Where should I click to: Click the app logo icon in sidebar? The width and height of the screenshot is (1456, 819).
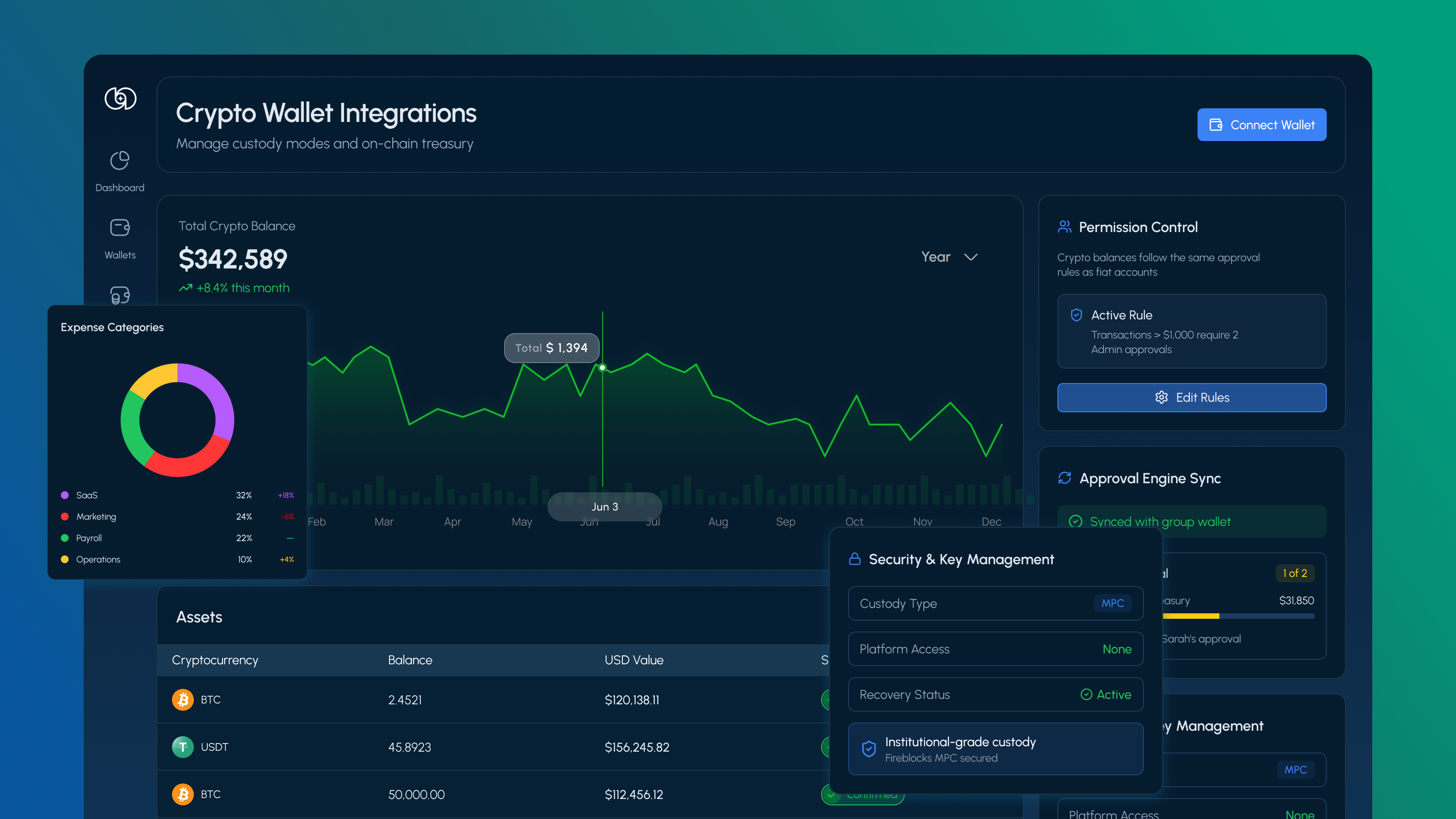(121, 98)
